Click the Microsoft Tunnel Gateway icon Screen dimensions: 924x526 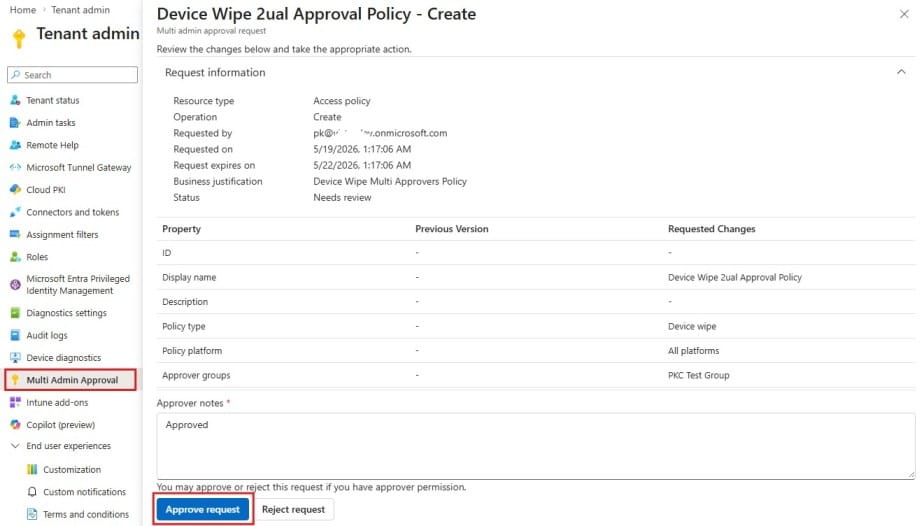[15, 167]
